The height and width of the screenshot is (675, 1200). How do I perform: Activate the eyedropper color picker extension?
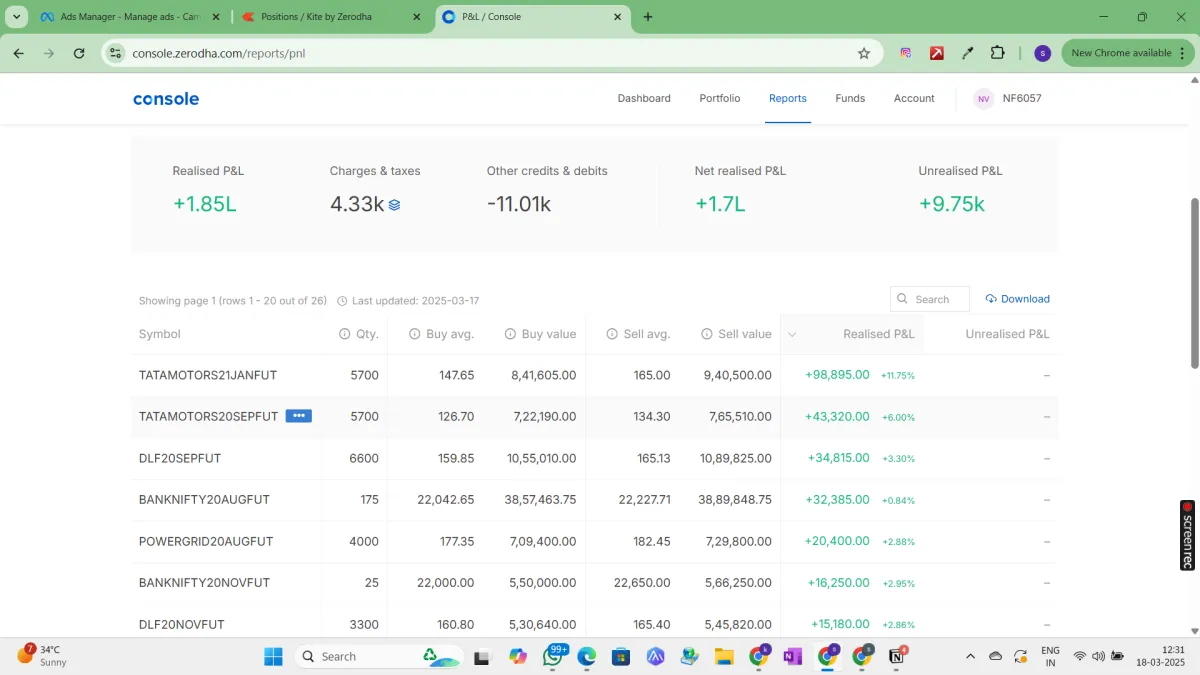pyautogui.click(x=967, y=53)
